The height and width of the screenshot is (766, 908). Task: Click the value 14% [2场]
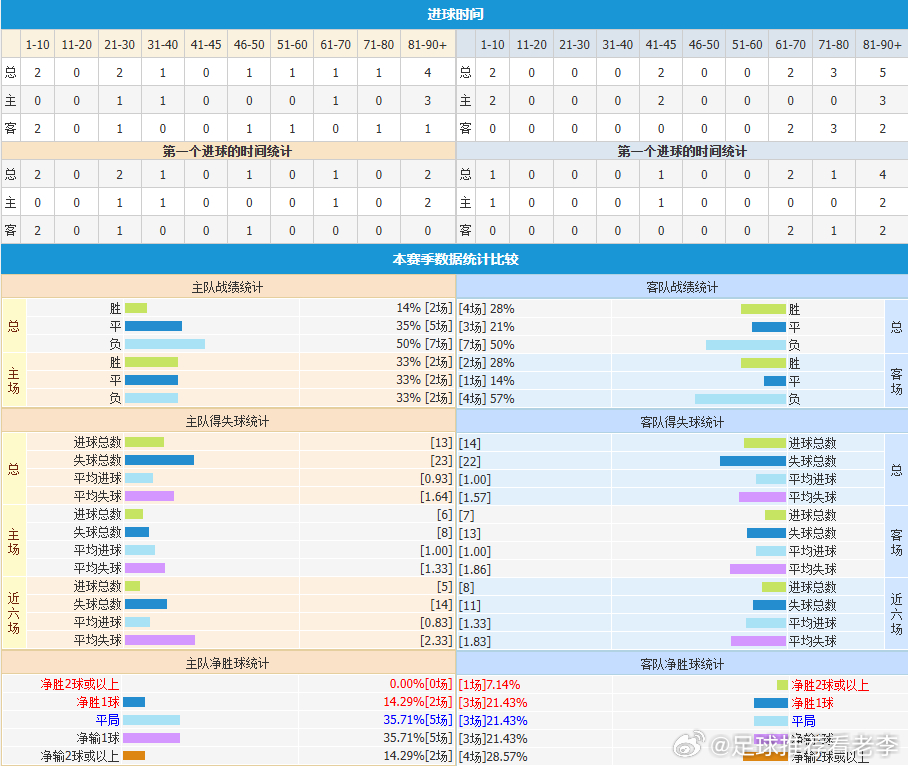pos(424,308)
